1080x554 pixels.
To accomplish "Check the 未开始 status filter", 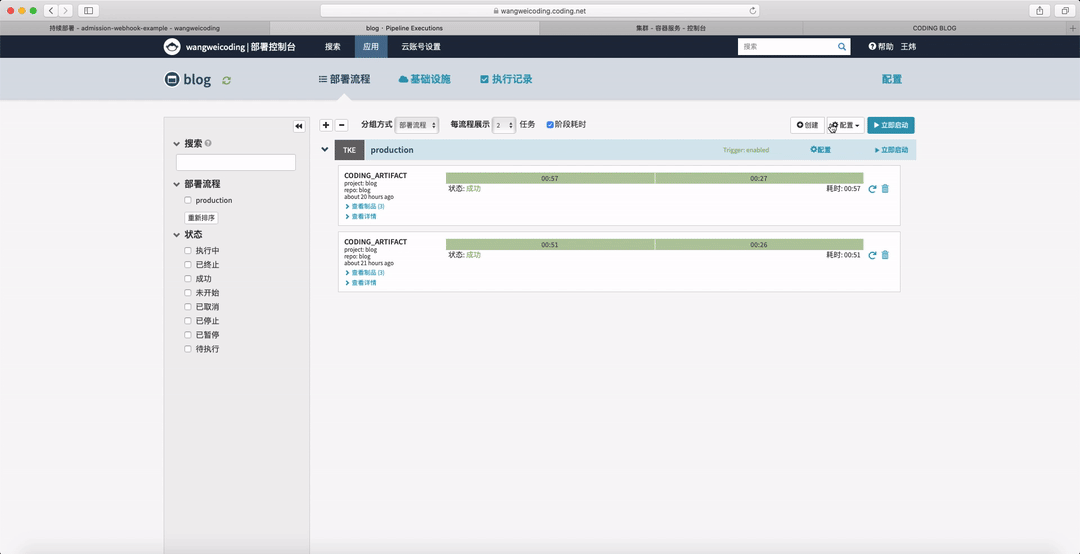I will [x=187, y=293].
